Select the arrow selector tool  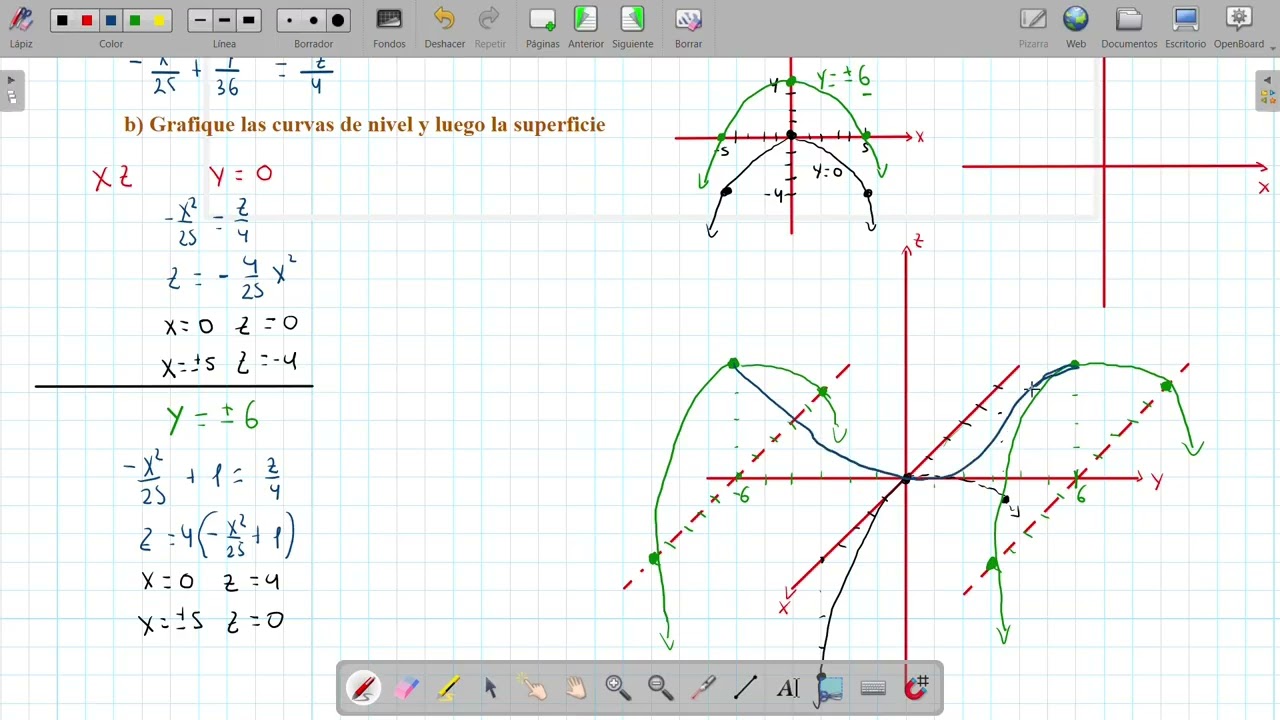491,688
